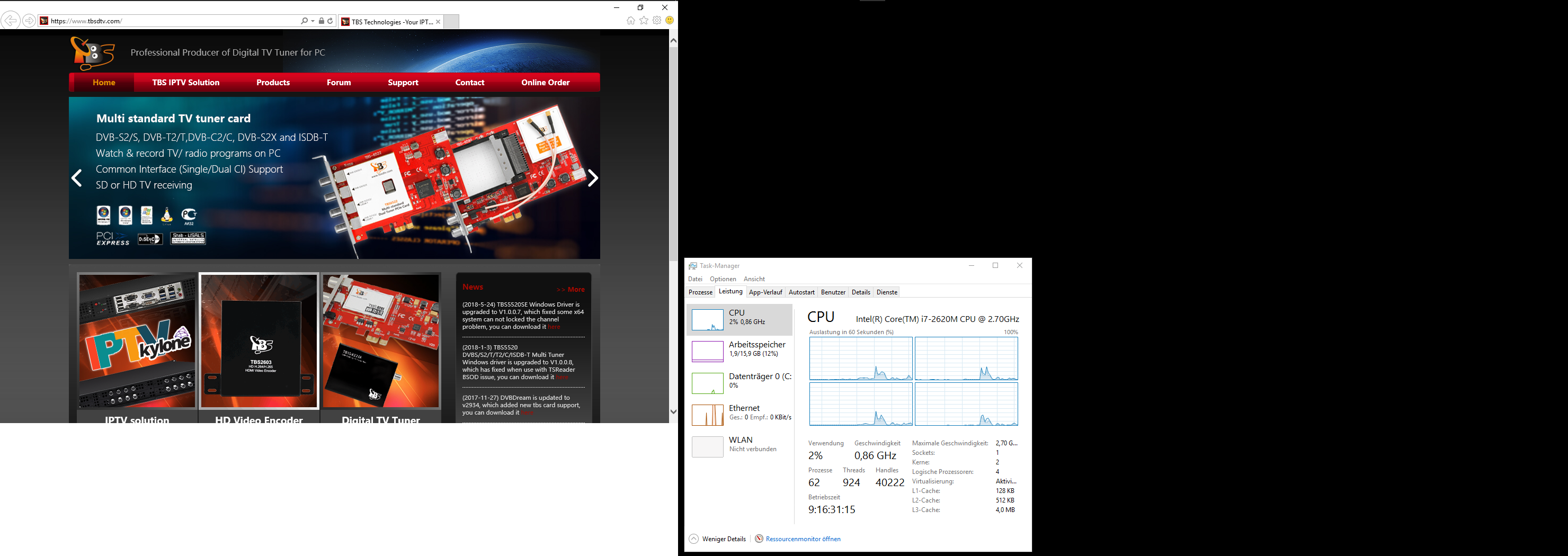Click the refresh icon in address bar
The image size is (1568, 556).
331,21
